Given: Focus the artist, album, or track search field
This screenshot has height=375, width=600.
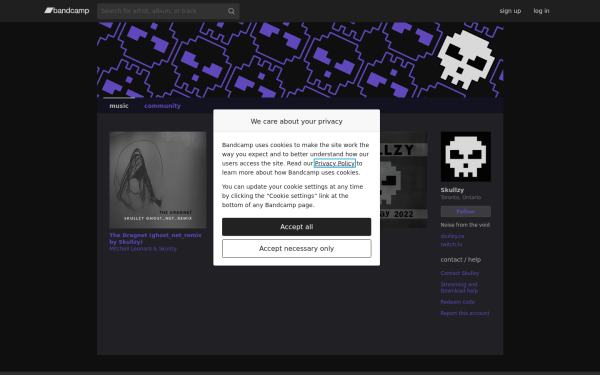Looking at the screenshot, I should 168,11.
